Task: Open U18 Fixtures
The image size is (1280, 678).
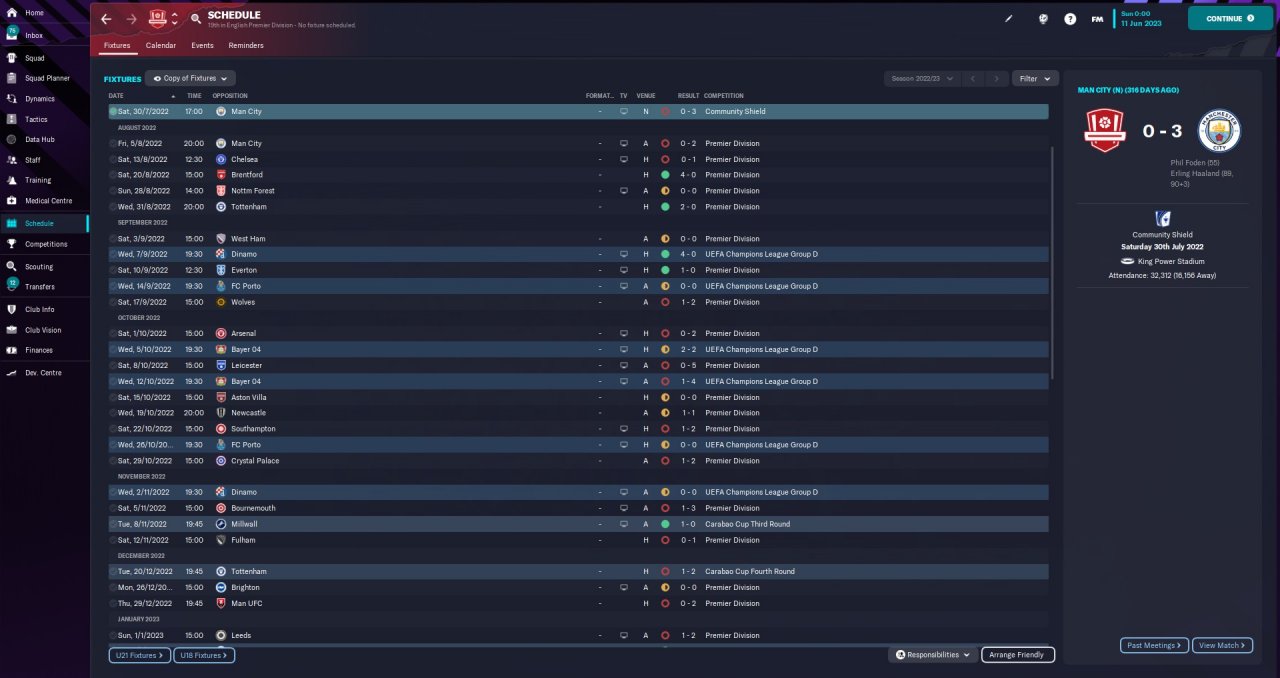Action: click(204, 655)
